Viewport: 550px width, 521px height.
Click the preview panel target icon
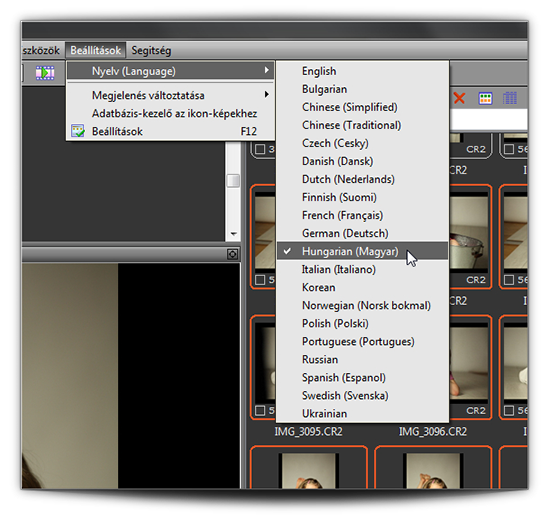pyautogui.click(x=232, y=254)
